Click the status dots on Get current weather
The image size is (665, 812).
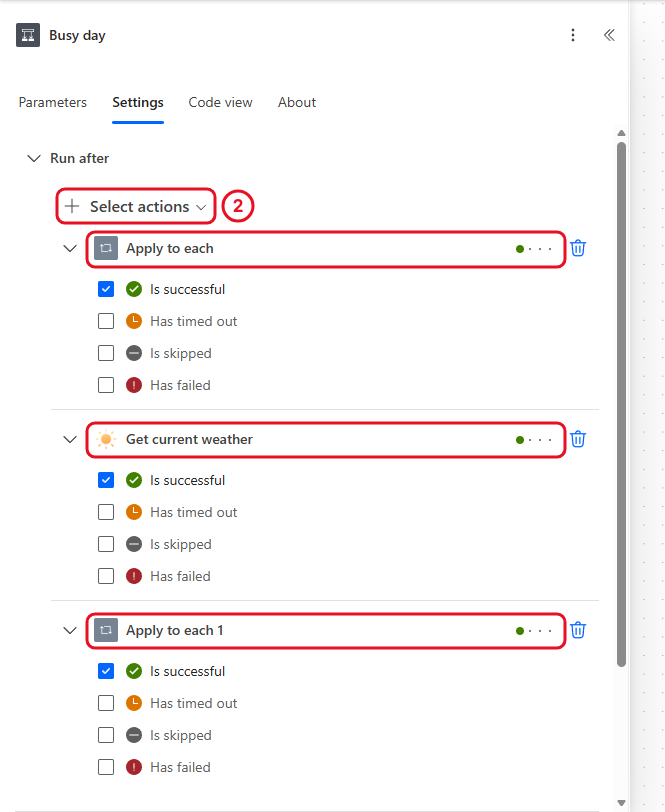point(534,440)
